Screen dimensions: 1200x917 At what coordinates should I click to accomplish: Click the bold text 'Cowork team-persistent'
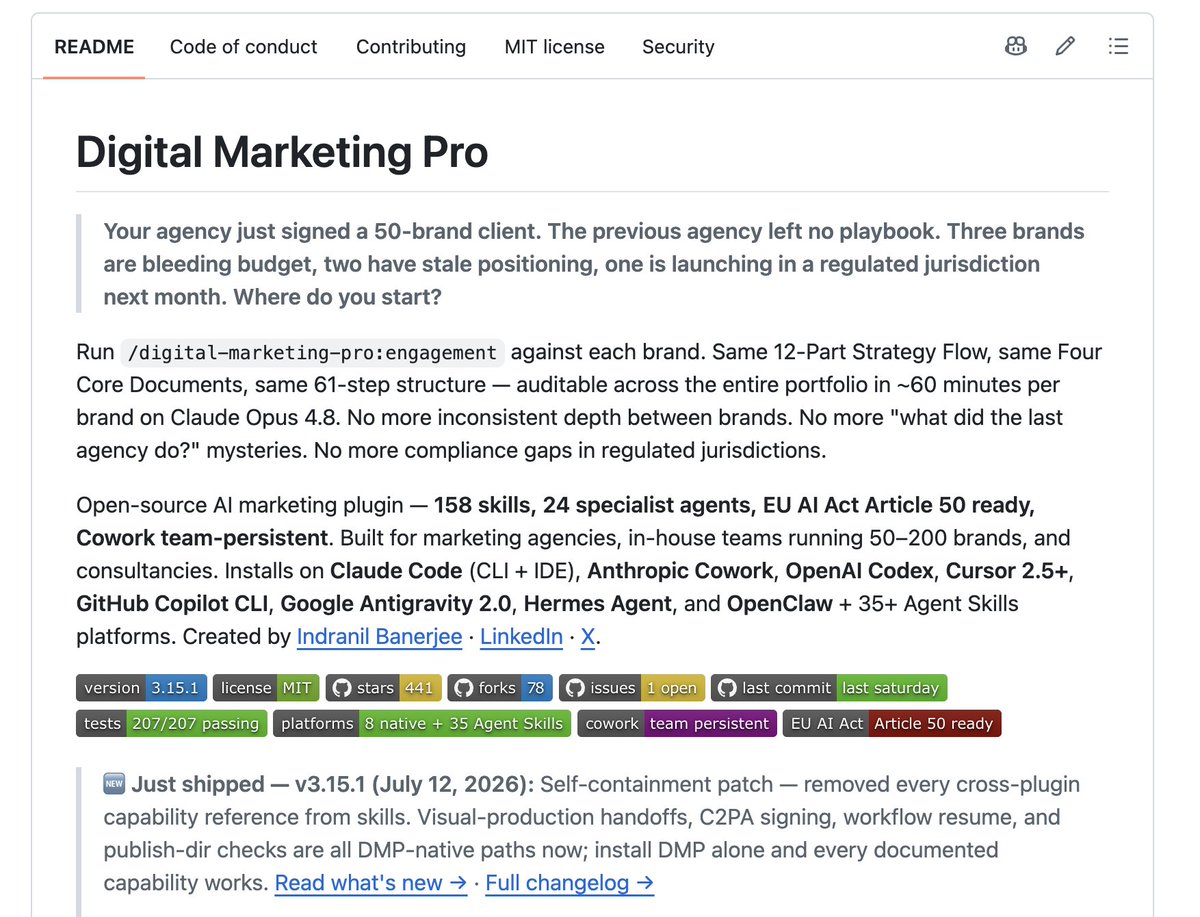point(202,538)
